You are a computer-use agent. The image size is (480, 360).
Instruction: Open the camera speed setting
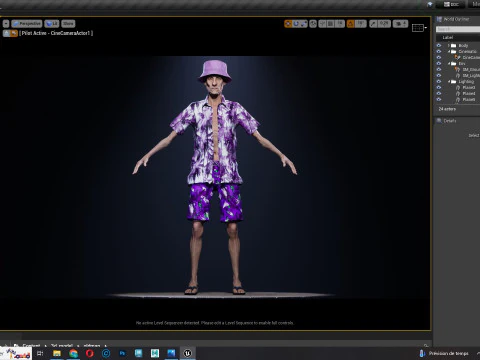[x=400, y=24]
